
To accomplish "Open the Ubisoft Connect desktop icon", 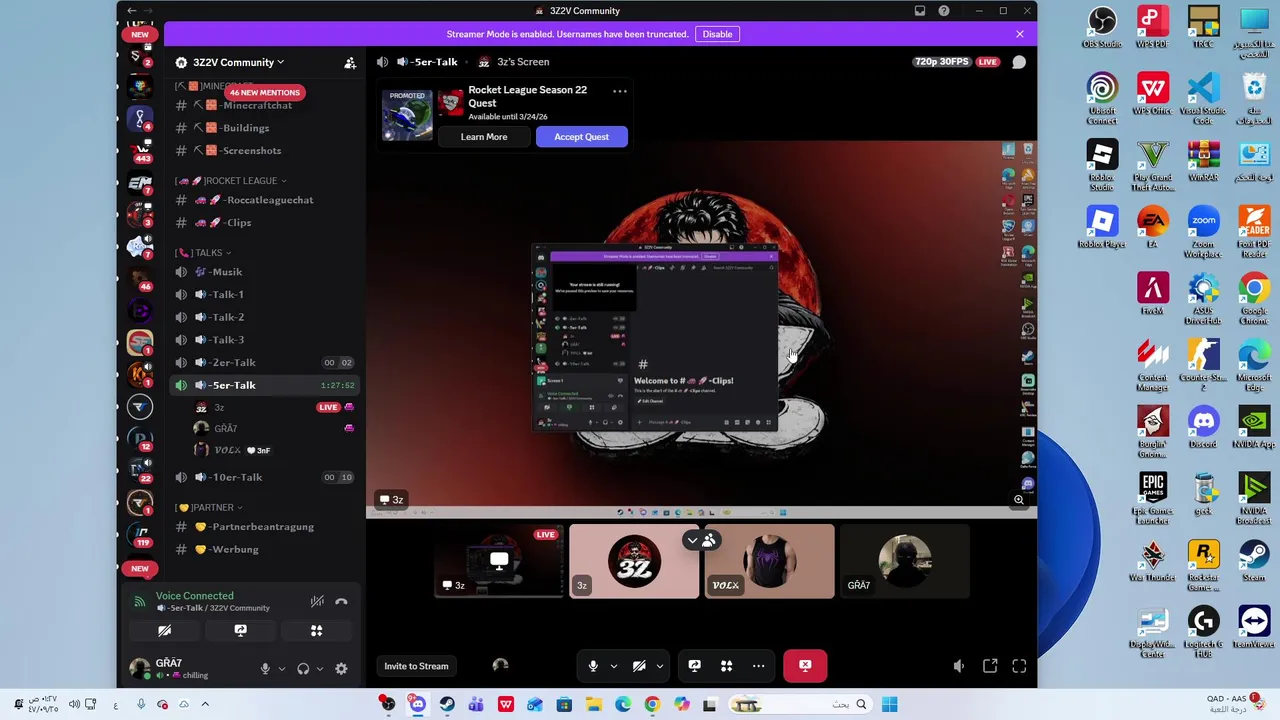I will click(x=1102, y=99).
